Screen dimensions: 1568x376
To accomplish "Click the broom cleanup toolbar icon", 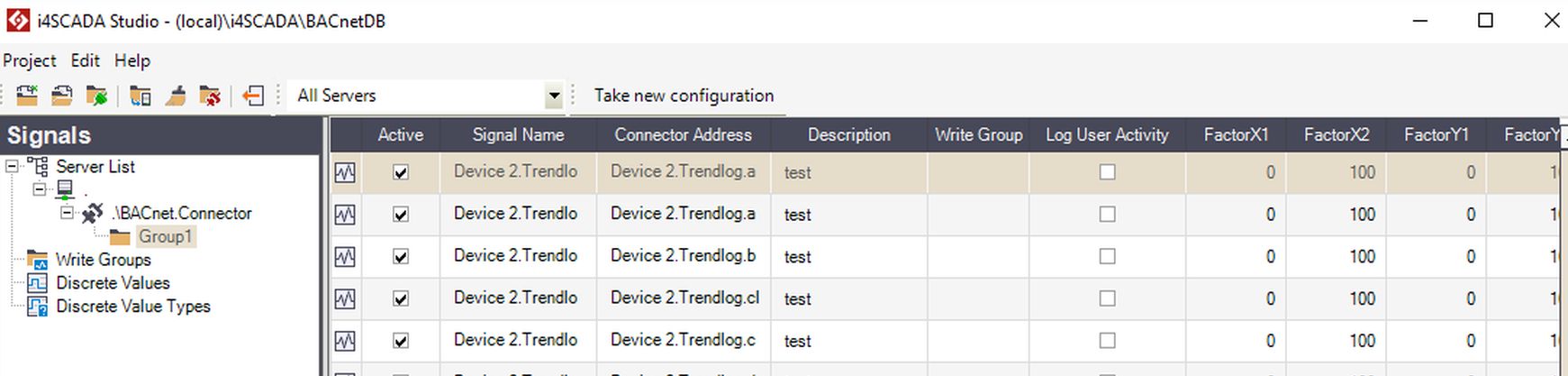I will tap(176, 96).
